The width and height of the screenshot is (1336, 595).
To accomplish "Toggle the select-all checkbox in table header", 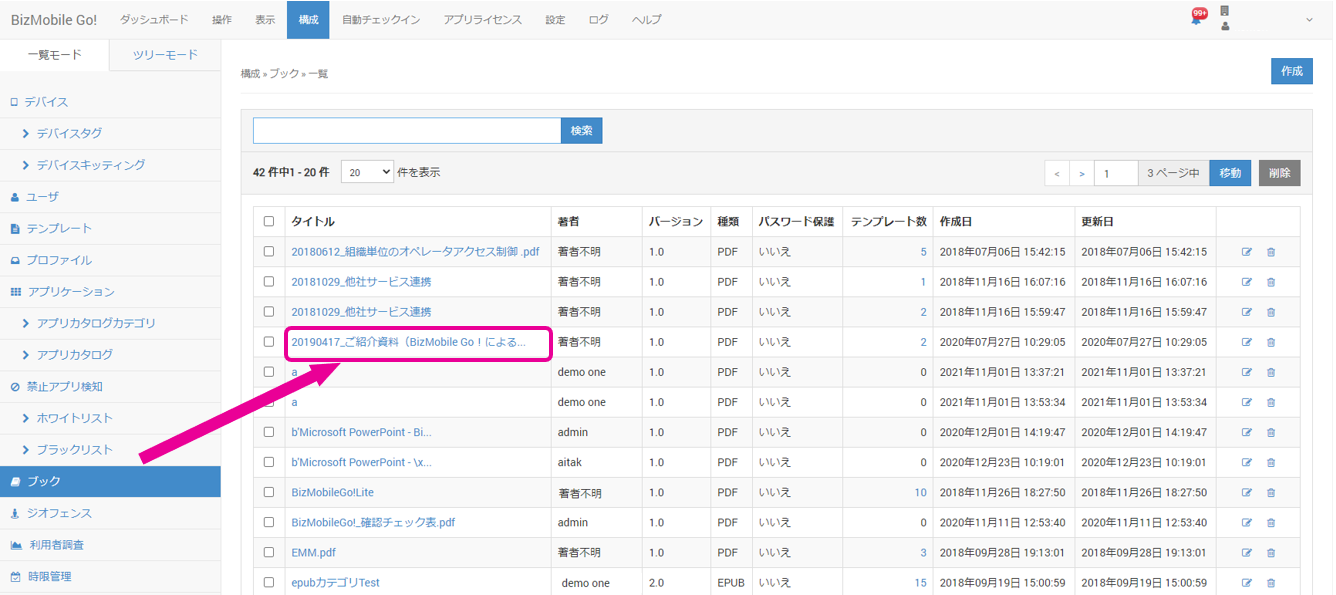I will [268, 222].
